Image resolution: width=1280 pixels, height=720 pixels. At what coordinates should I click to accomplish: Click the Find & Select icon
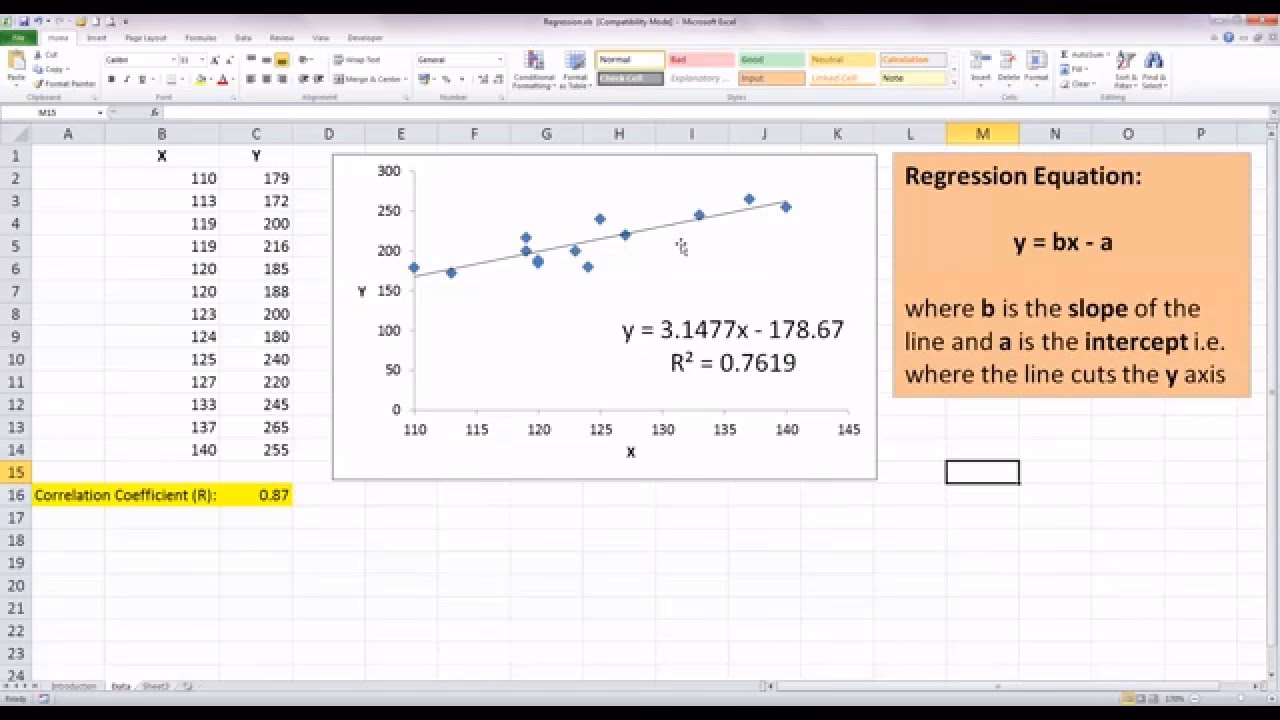[1155, 70]
